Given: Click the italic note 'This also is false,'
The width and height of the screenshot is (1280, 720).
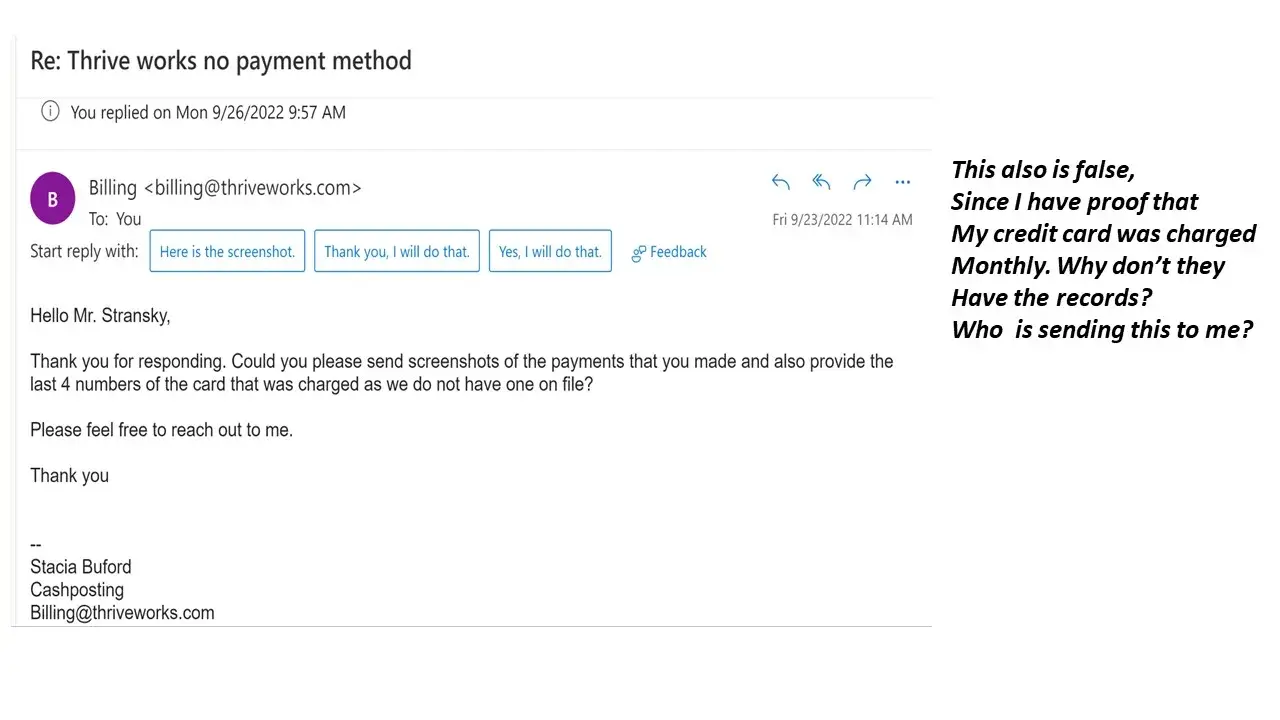Looking at the screenshot, I should 1043,169.
